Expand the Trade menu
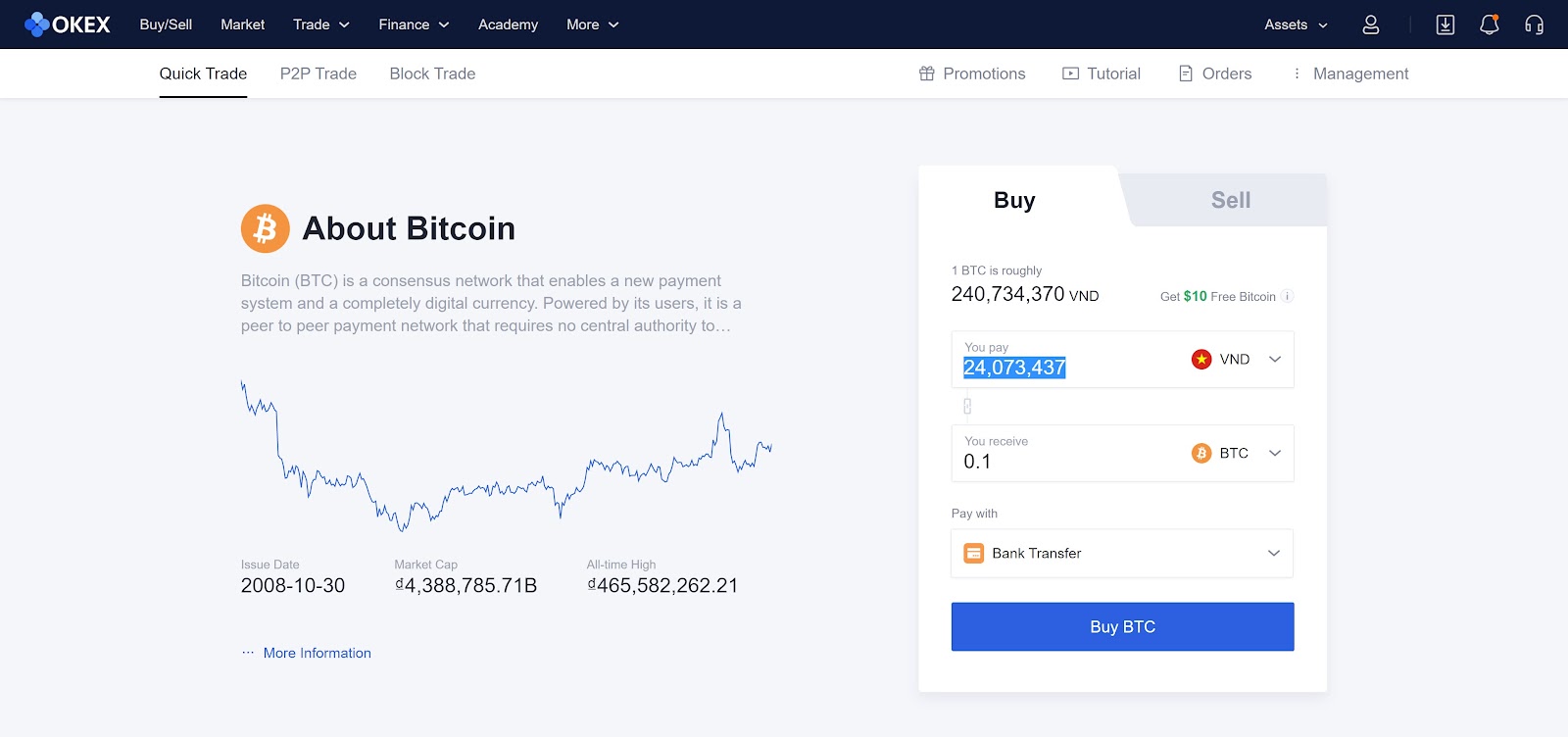Screen dimensions: 1568x737 [321, 25]
